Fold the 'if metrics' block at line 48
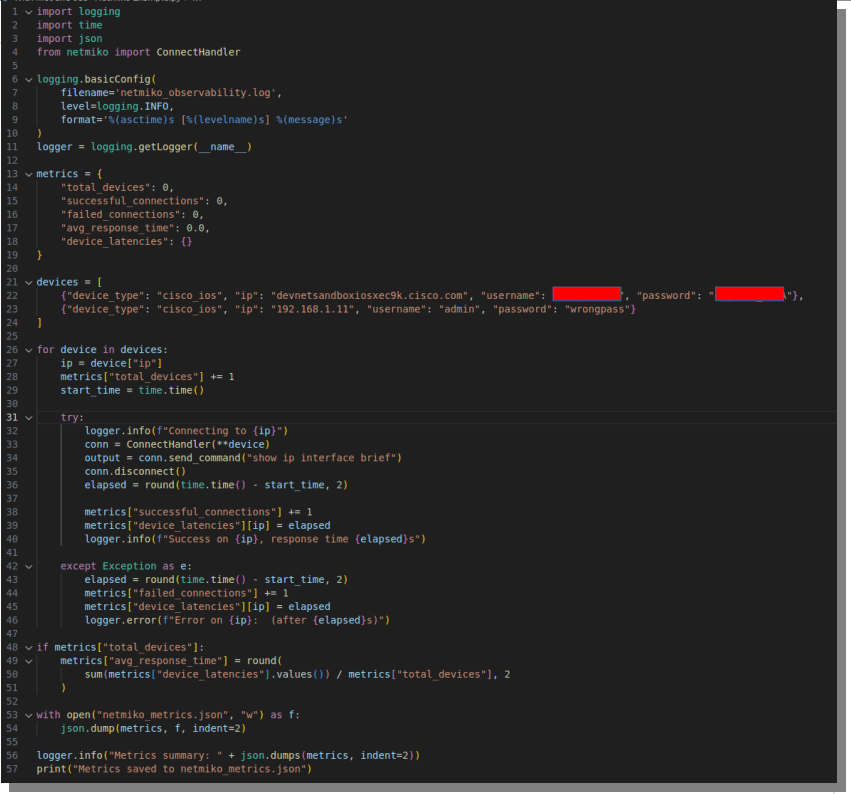 (x=28, y=647)
